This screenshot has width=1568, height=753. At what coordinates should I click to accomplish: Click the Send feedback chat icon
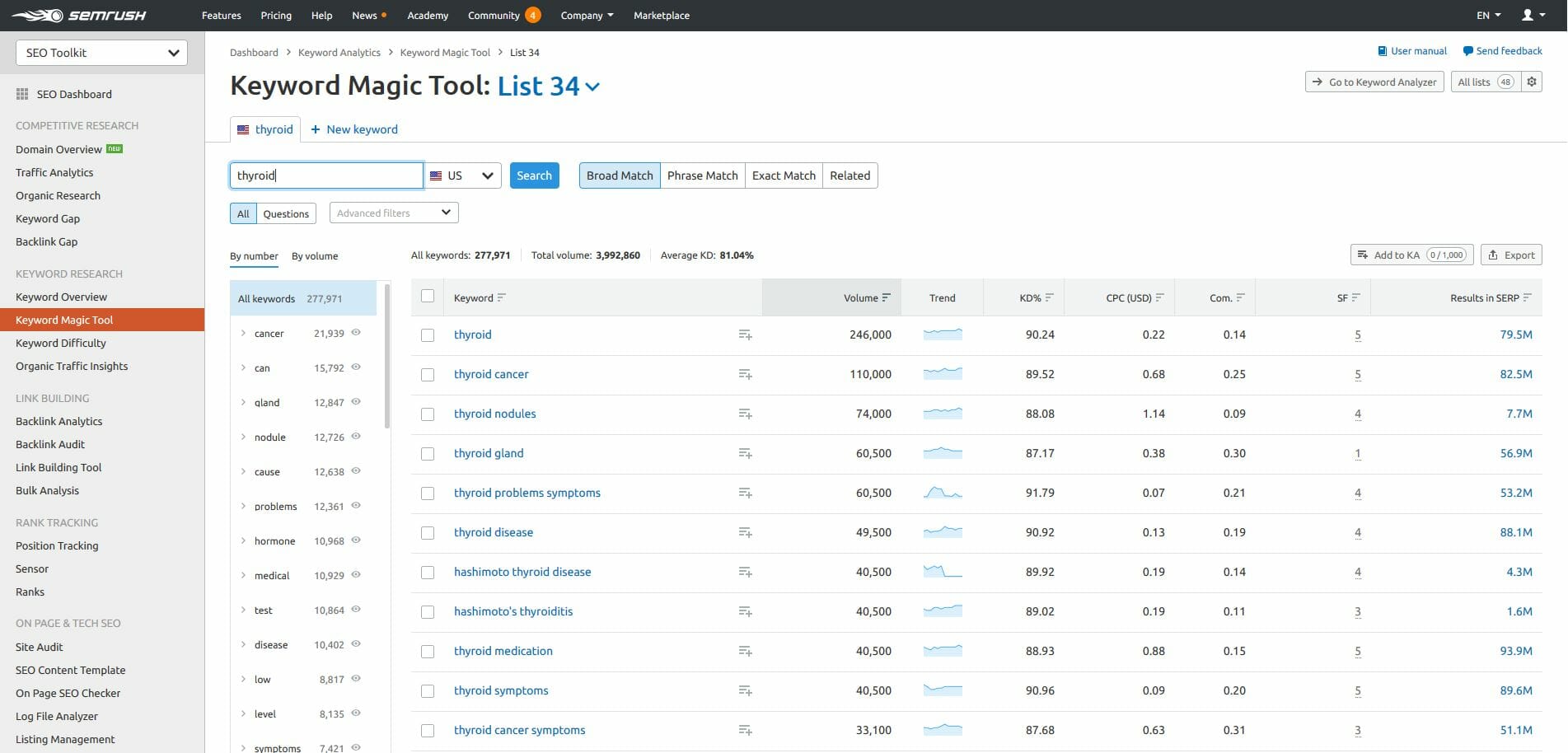coord(1467,51)
